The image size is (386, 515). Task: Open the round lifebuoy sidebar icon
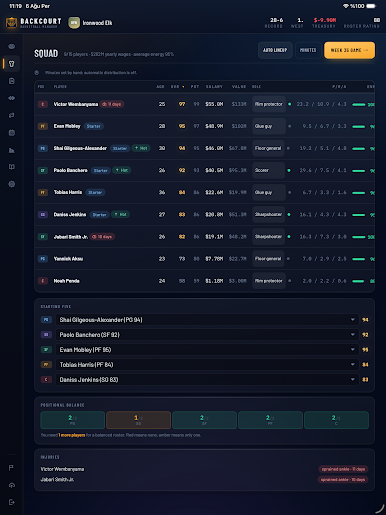[x=12, y=184]
